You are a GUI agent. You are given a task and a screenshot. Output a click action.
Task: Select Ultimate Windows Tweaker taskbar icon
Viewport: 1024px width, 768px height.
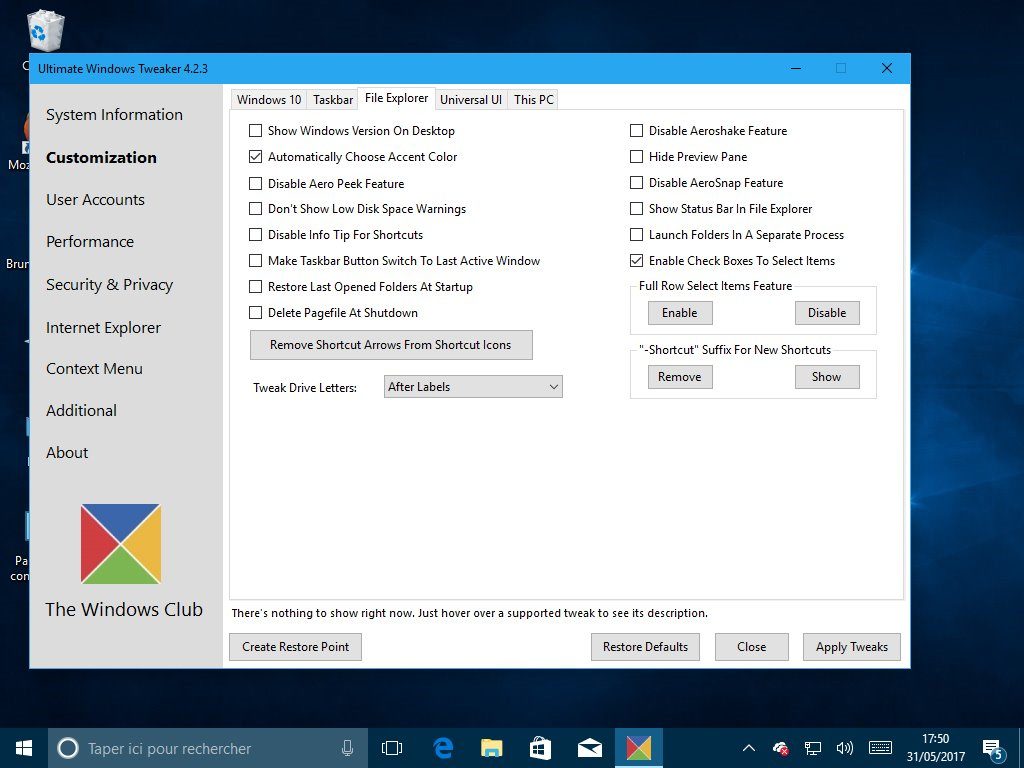(639, 748)
